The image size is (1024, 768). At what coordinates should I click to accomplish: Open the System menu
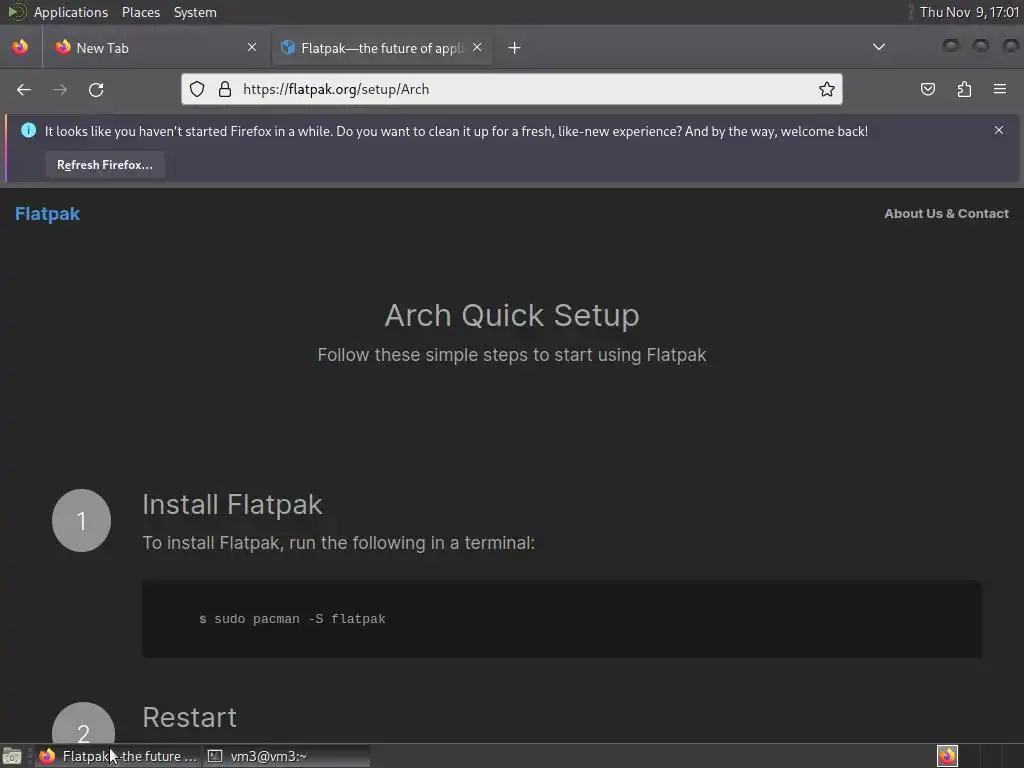click(195, 12)
